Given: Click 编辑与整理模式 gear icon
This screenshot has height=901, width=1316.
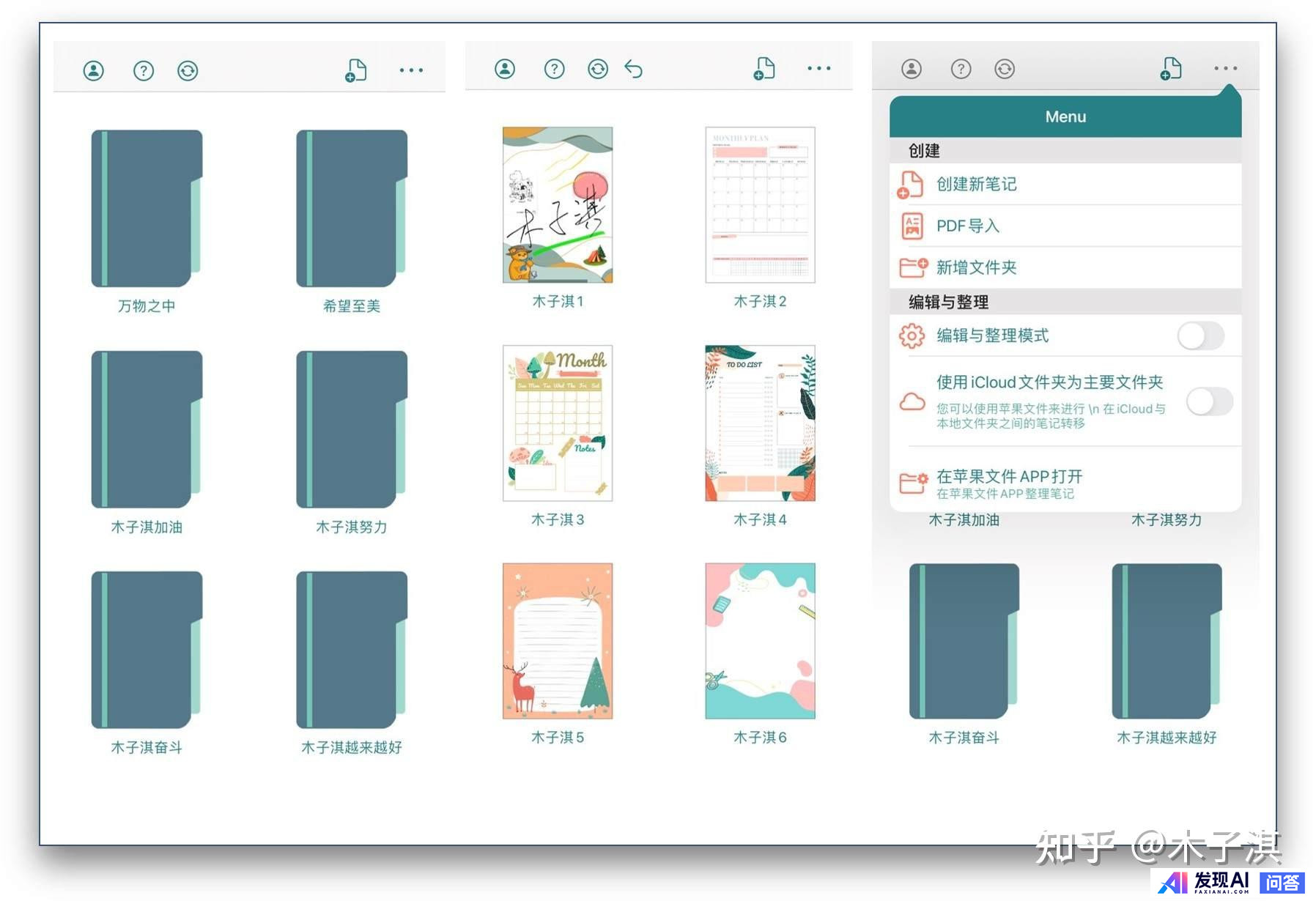Looking at the screenshot, I should pyautogui.click(x=912, y=336).
